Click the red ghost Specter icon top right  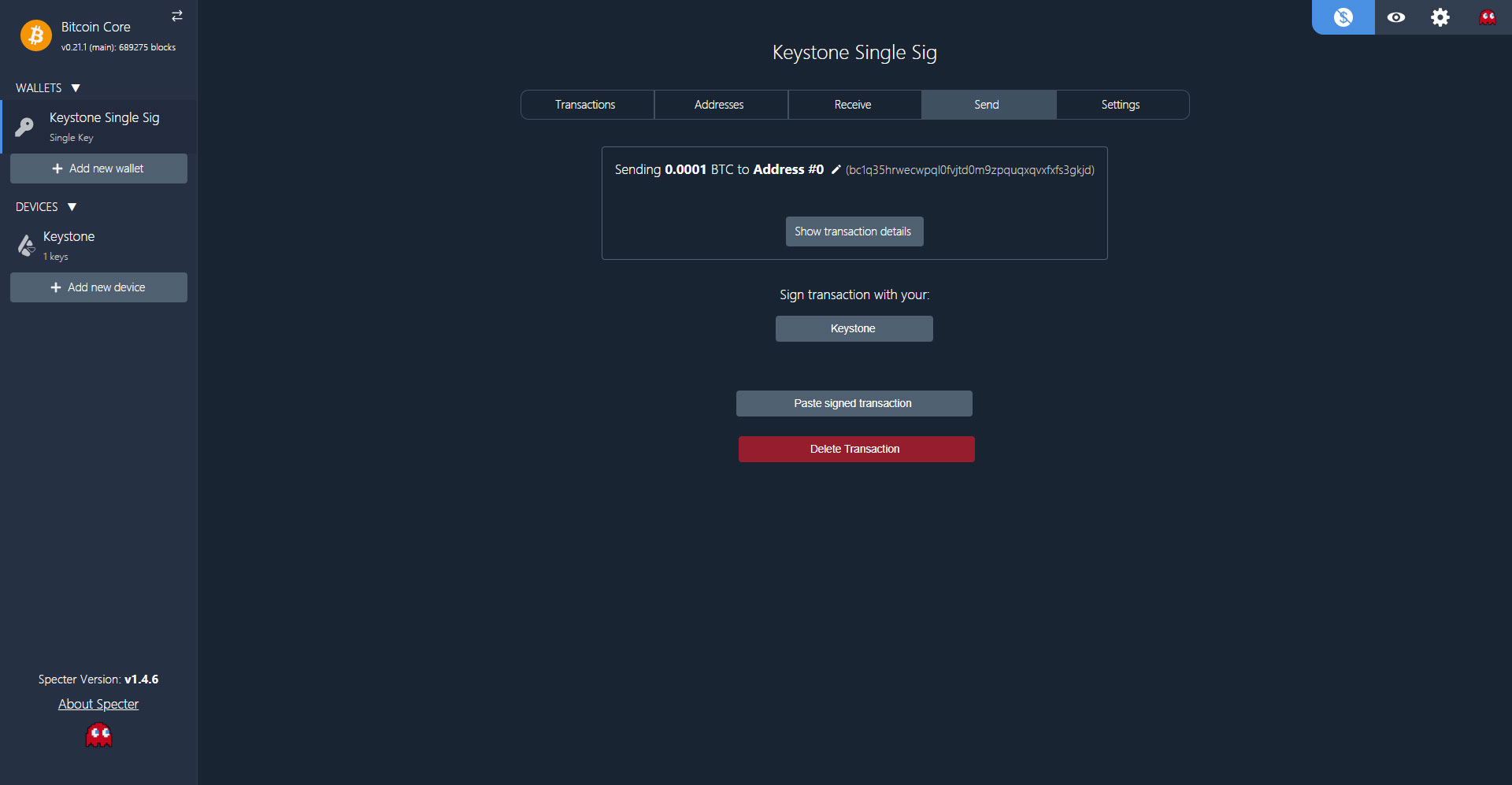click(x=1488, y=17)
